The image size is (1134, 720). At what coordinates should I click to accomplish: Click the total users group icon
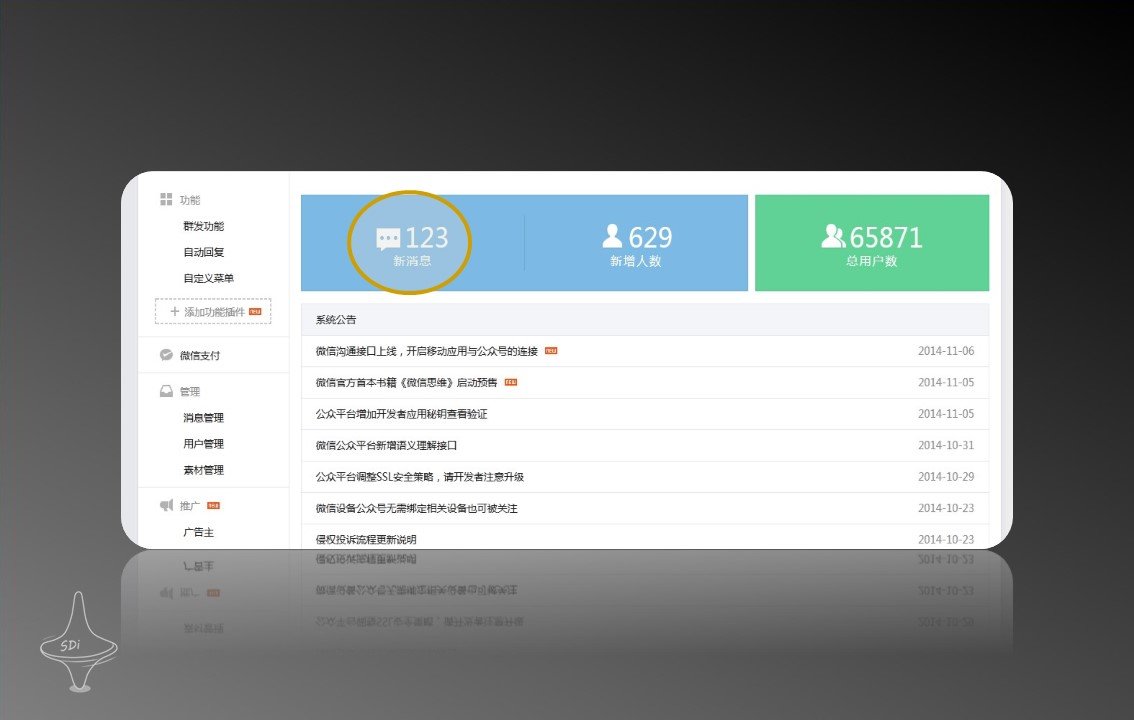click(x=833, y=236)
